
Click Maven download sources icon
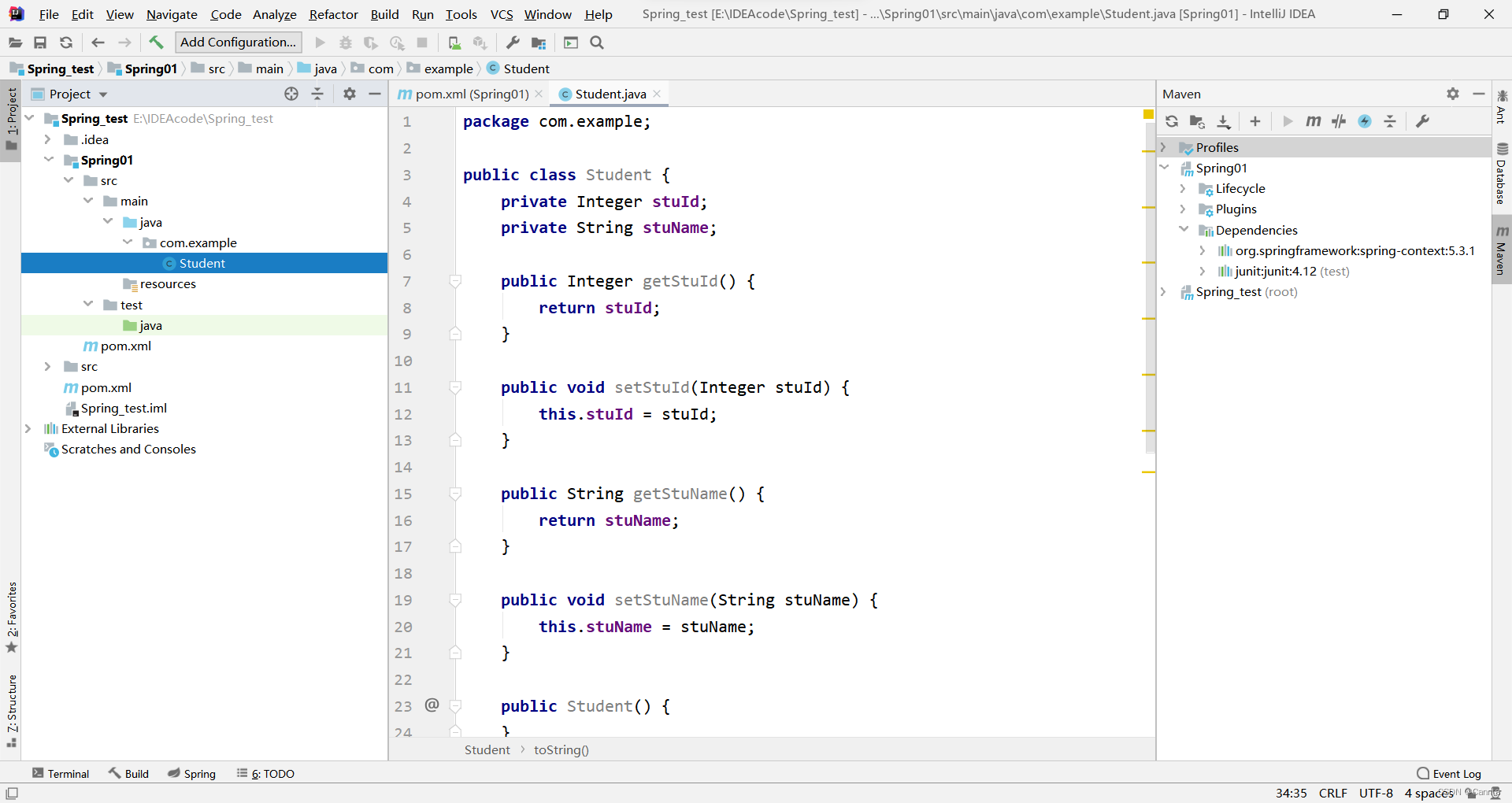(1223, 121)
